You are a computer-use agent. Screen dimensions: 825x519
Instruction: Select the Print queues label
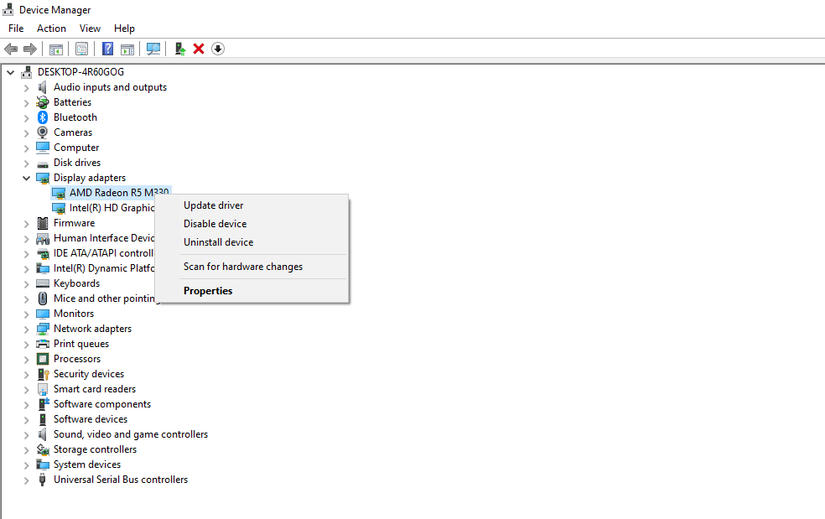coord(81,344)
